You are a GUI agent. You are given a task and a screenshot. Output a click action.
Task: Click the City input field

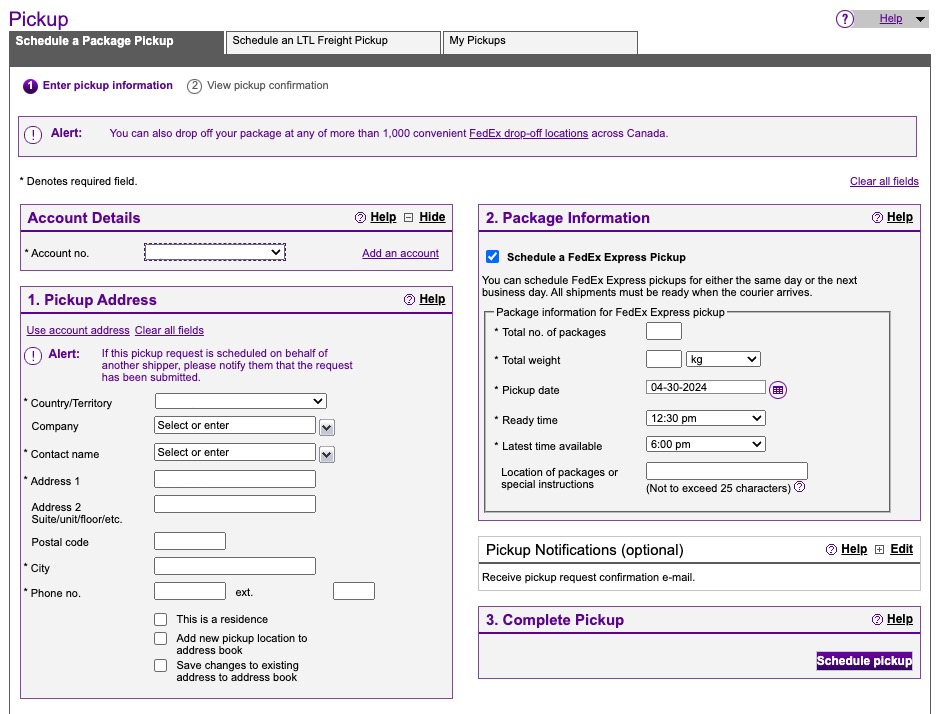(x=235, y=566)
